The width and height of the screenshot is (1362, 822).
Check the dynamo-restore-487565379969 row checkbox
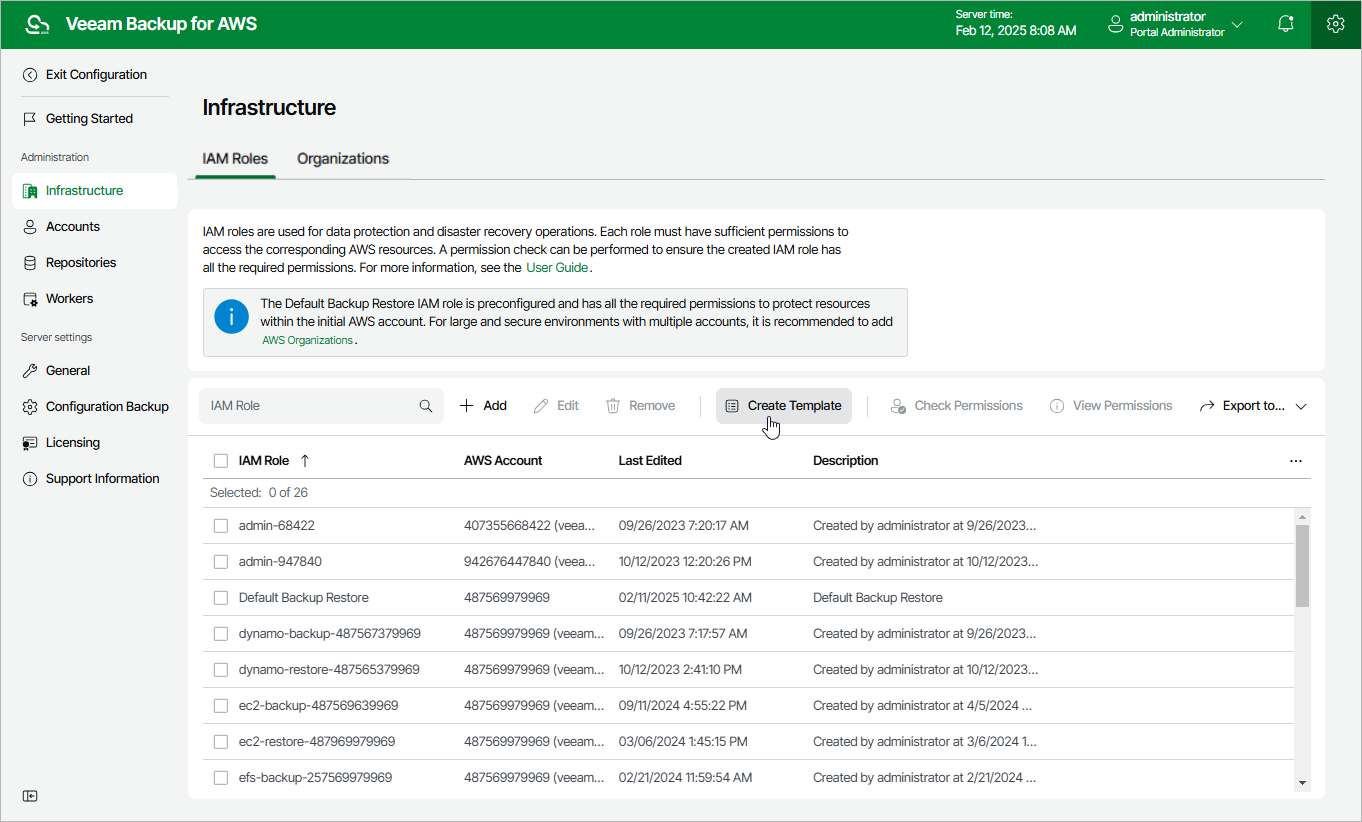pos(221,670)
